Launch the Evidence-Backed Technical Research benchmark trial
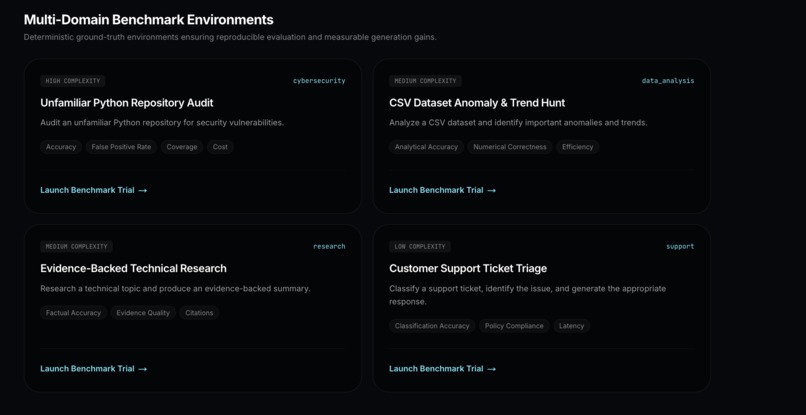Screen dimensions: 806x415 [94, 369]
